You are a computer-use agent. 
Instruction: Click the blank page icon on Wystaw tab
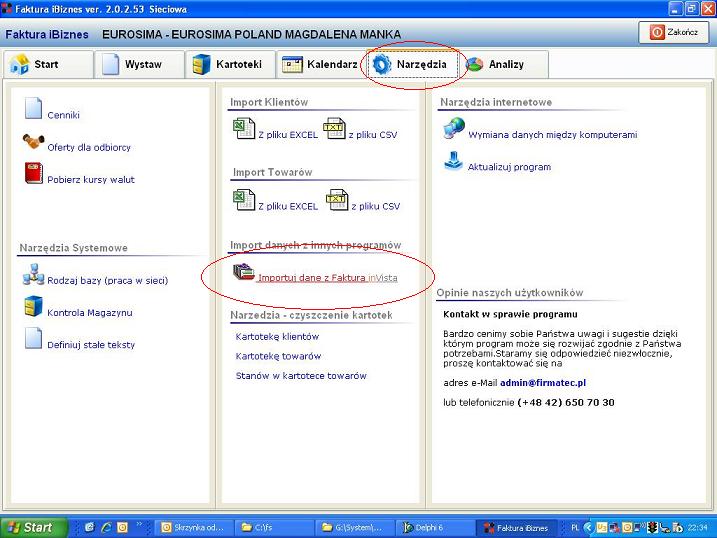(x=110, y=64)
